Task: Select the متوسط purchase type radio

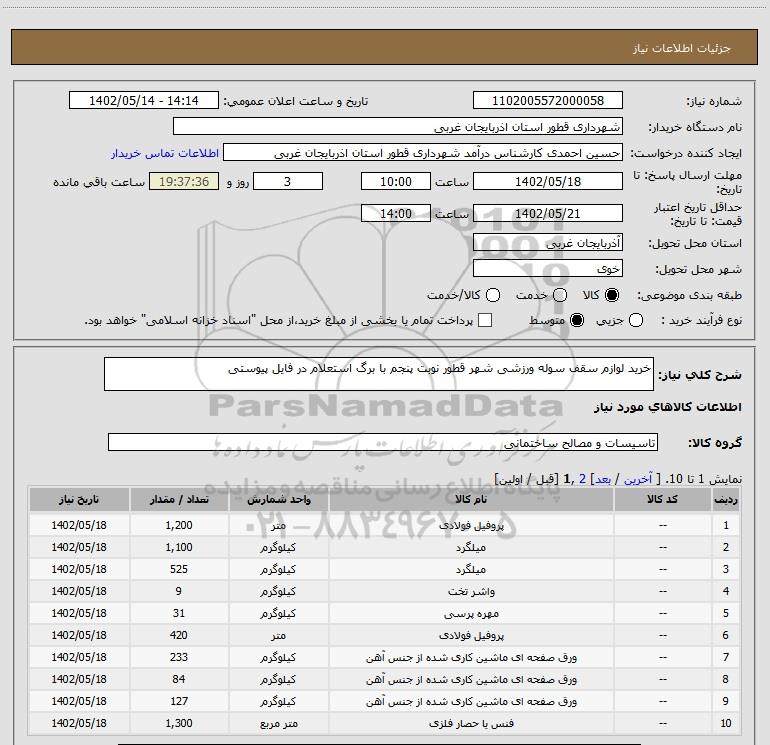Action: pyautogui.click(x=577, y=321)
